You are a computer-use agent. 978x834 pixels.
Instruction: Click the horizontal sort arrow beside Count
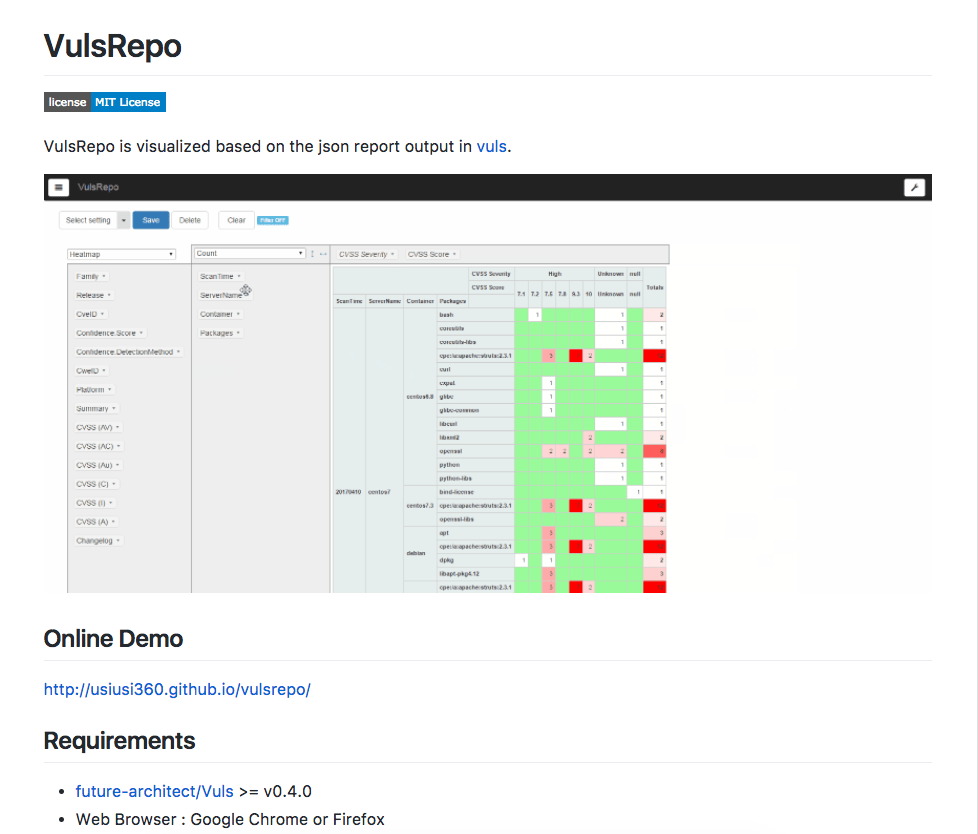point(323,254)
